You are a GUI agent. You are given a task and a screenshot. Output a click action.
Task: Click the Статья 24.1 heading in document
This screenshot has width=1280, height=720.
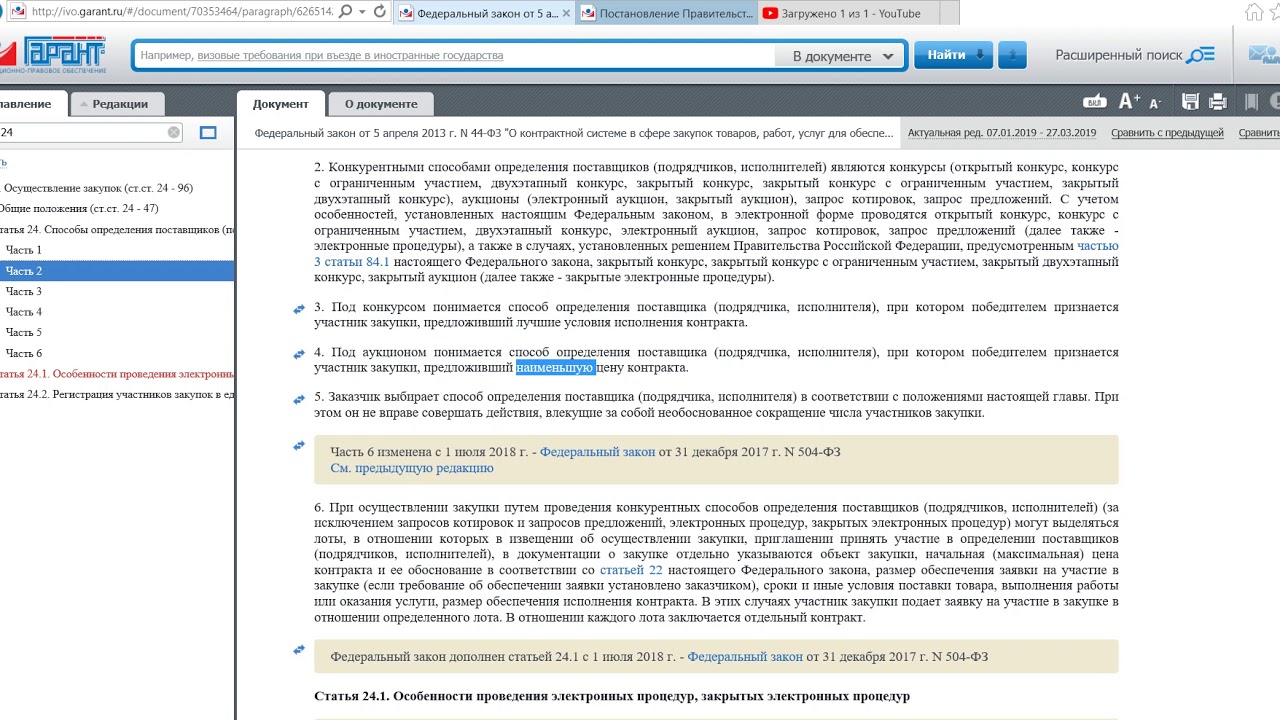(x=612, y=696)
